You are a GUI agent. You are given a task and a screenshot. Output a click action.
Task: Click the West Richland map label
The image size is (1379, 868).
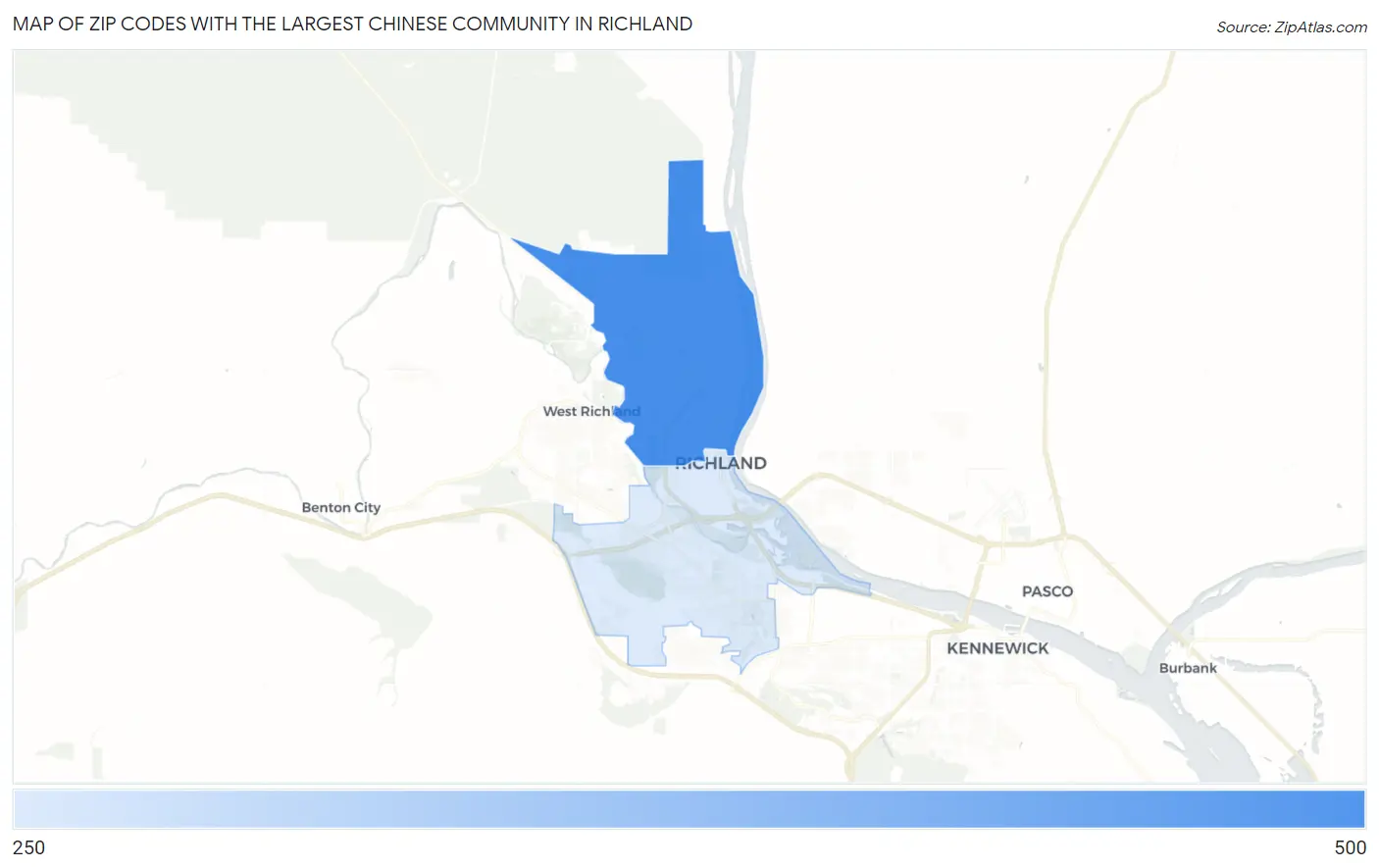(x=591, y=411)
